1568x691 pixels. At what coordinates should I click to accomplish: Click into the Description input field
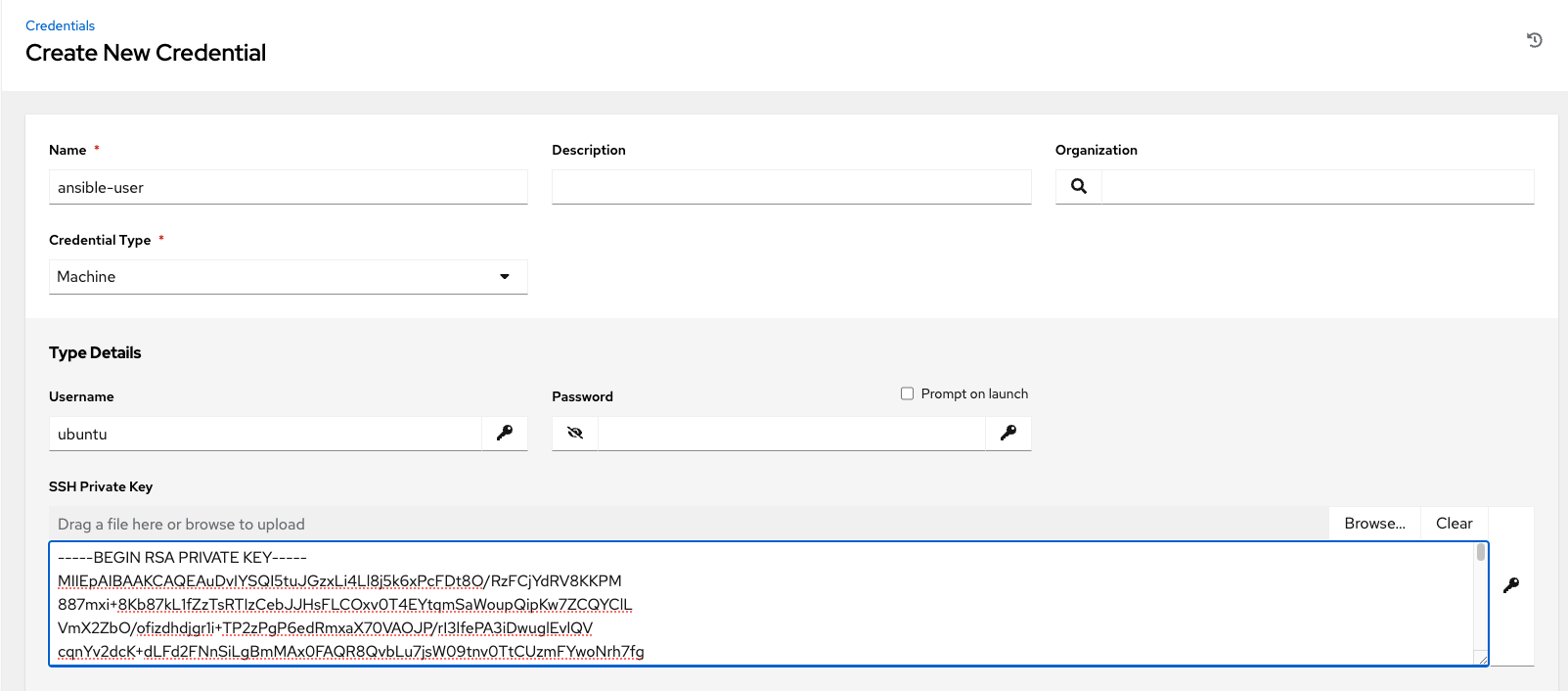(791, 187)
